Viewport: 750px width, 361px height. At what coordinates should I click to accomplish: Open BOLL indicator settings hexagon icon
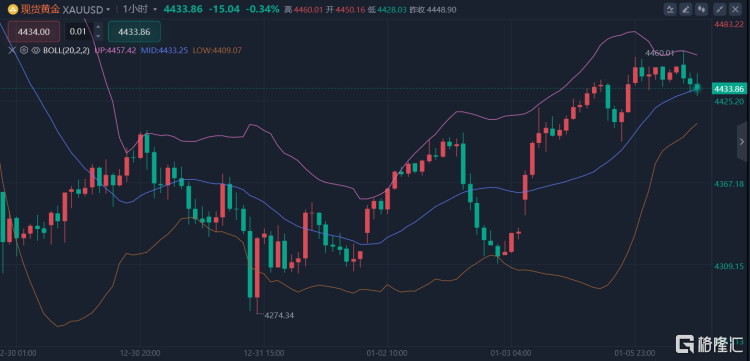click(24, 50)
